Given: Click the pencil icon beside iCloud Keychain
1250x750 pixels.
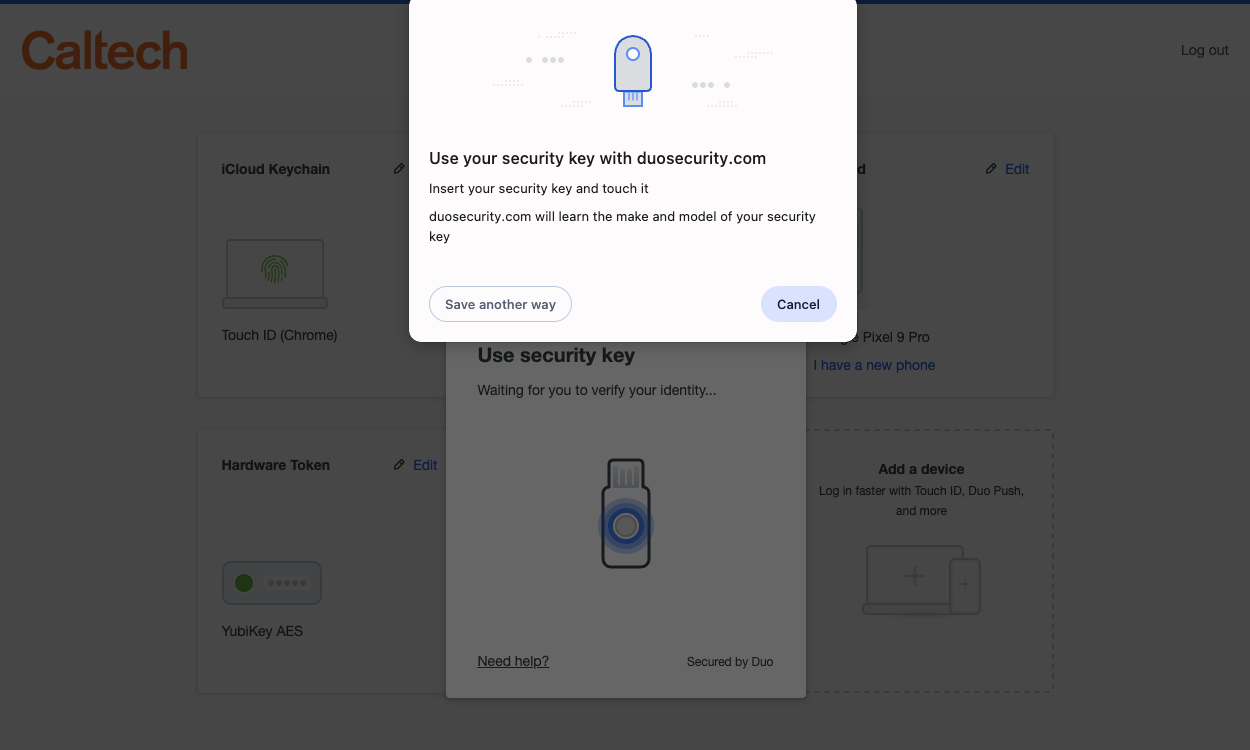Looking at the screenshot, I should pyautogui.click(x=399, y=169).
